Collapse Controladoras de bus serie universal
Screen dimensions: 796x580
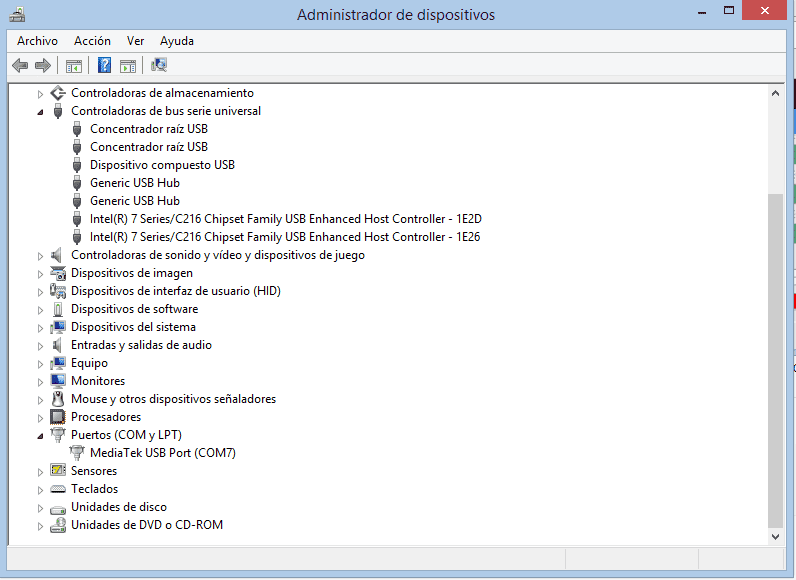(x=40, y=112)
